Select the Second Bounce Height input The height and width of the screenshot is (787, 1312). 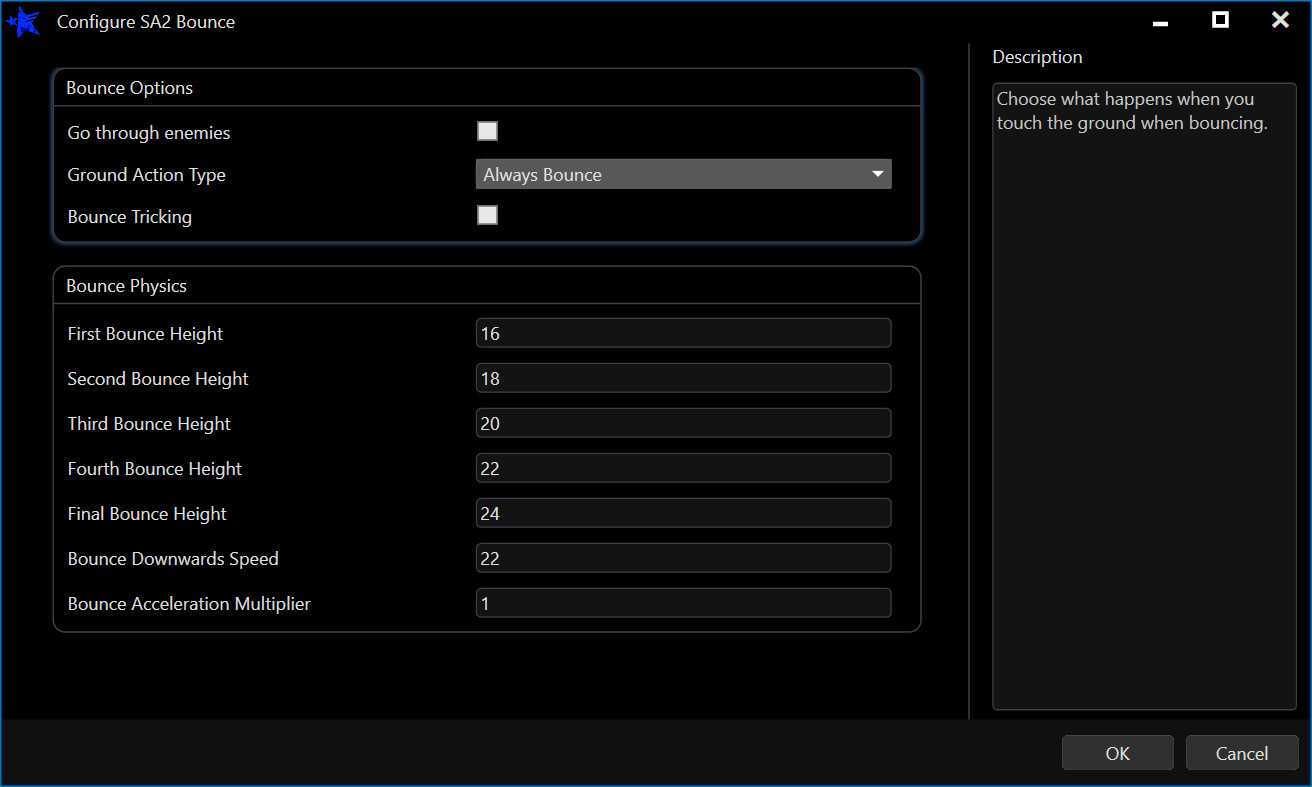[682, 378]
